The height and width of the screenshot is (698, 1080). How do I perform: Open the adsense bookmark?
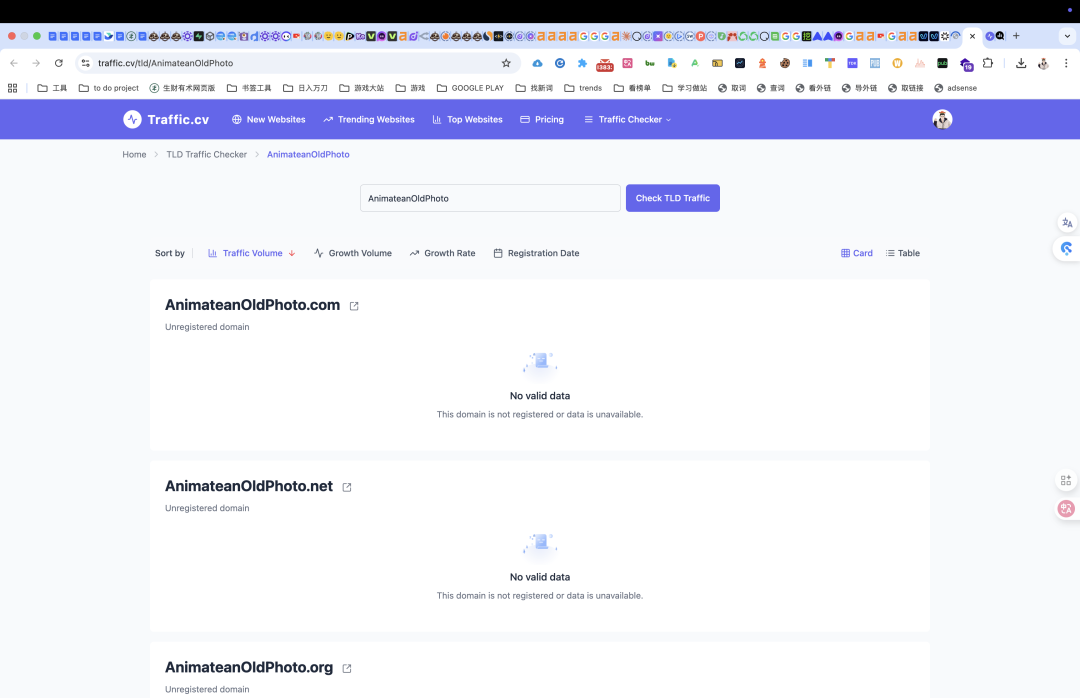[x=955, y=88]
